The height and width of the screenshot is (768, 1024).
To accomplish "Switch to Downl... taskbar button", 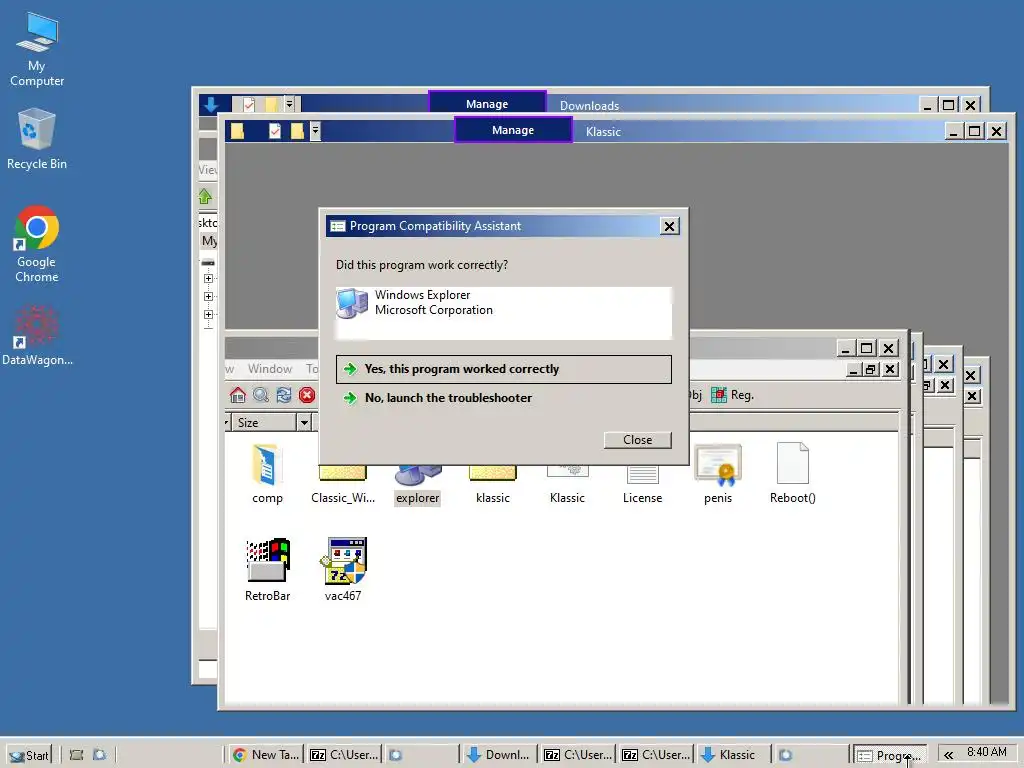I will pyautogui.click(x=499, y=755).
